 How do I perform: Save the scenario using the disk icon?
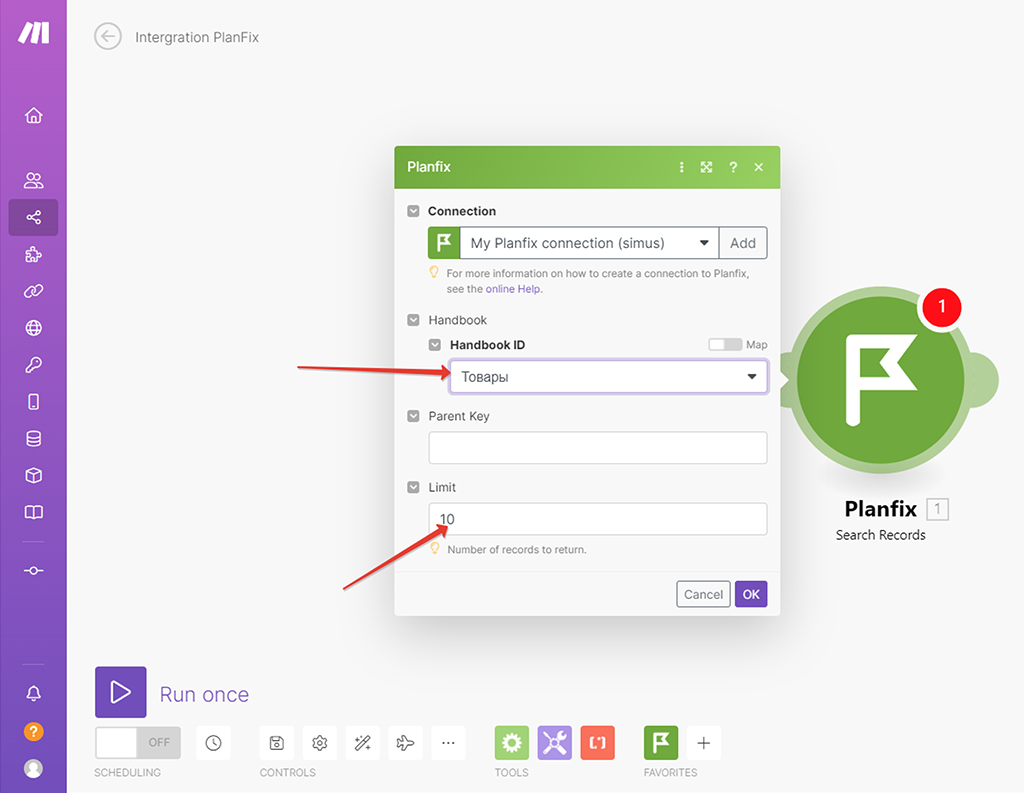(276, 743)
